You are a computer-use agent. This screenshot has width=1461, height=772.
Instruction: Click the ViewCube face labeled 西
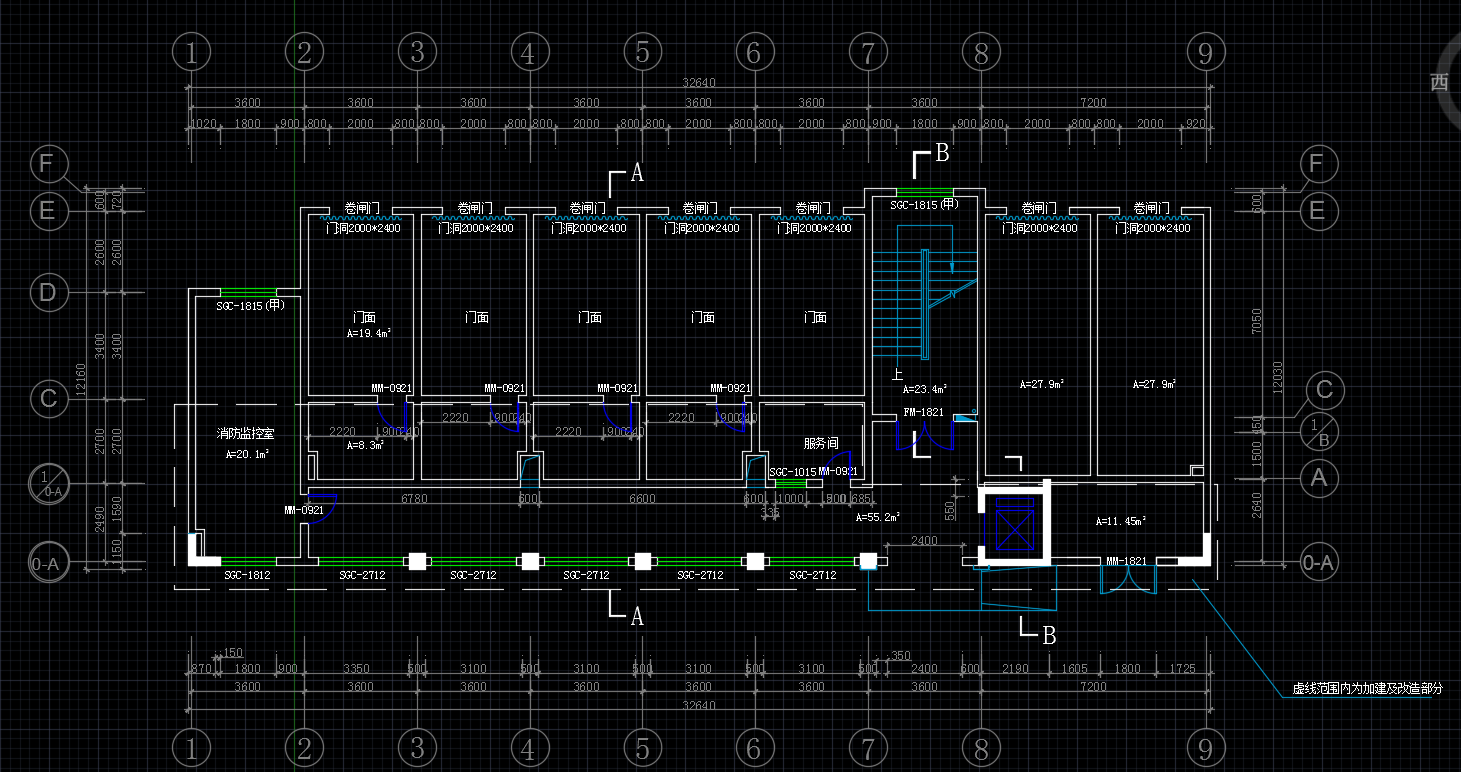[x=1439, y=82]
